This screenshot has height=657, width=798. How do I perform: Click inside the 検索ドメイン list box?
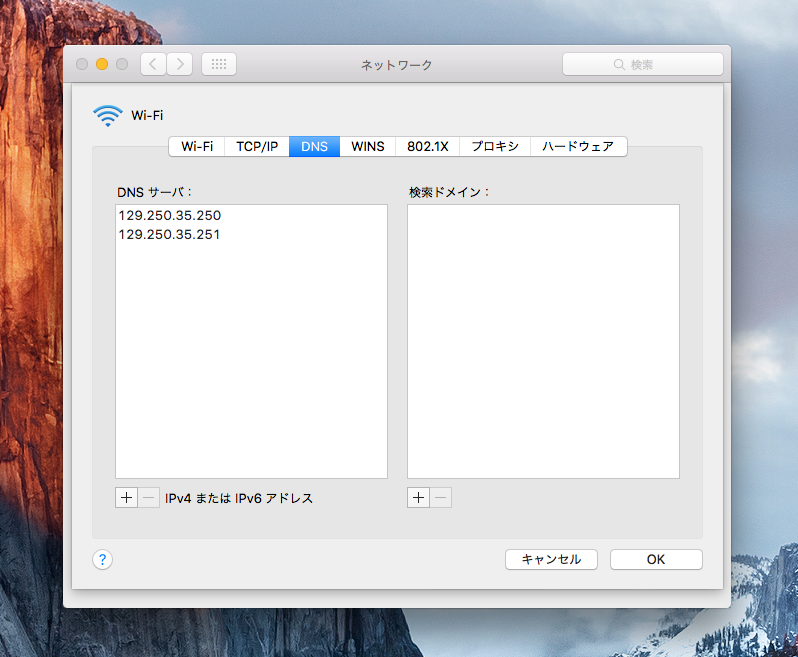[x=544, y=341]
